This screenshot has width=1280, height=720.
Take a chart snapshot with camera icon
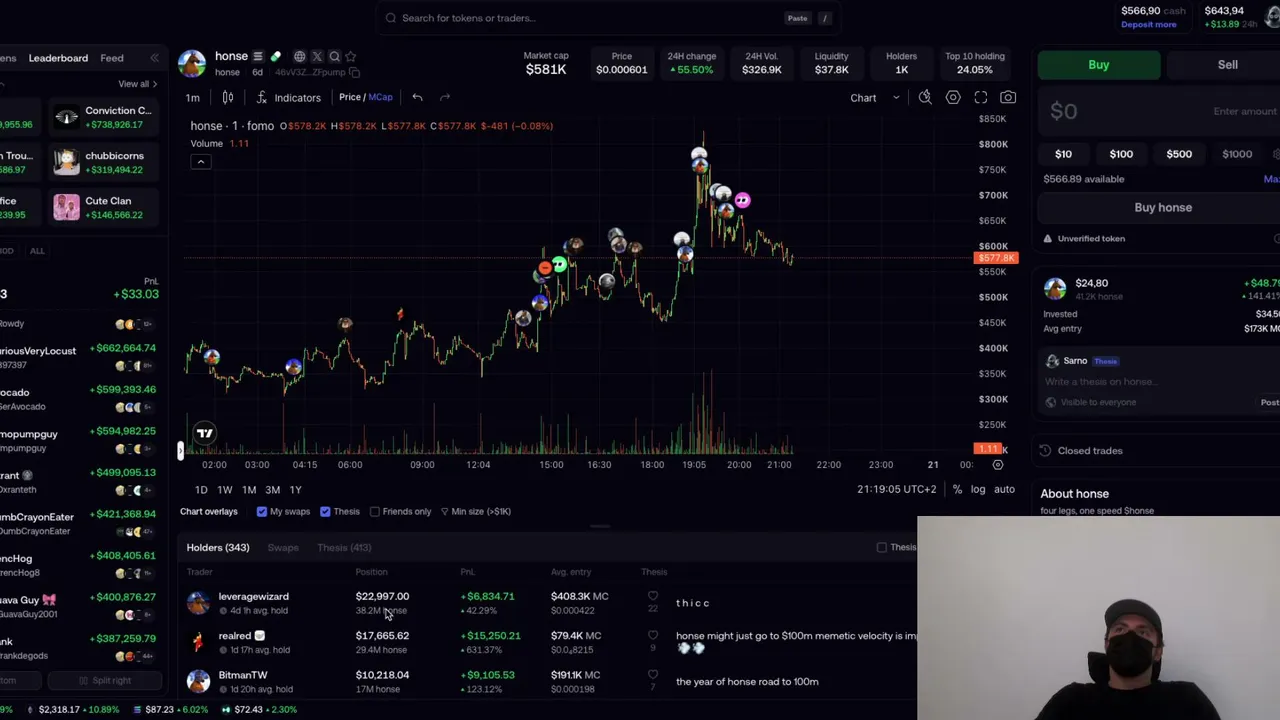[1008, 97]
